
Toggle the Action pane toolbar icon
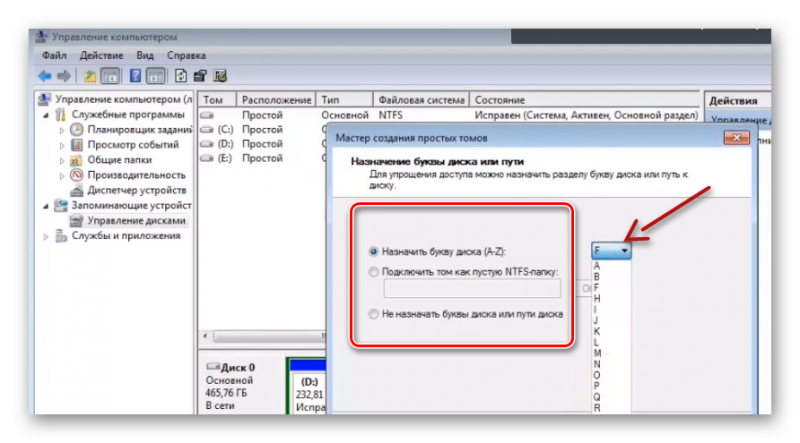click(155, 77)
